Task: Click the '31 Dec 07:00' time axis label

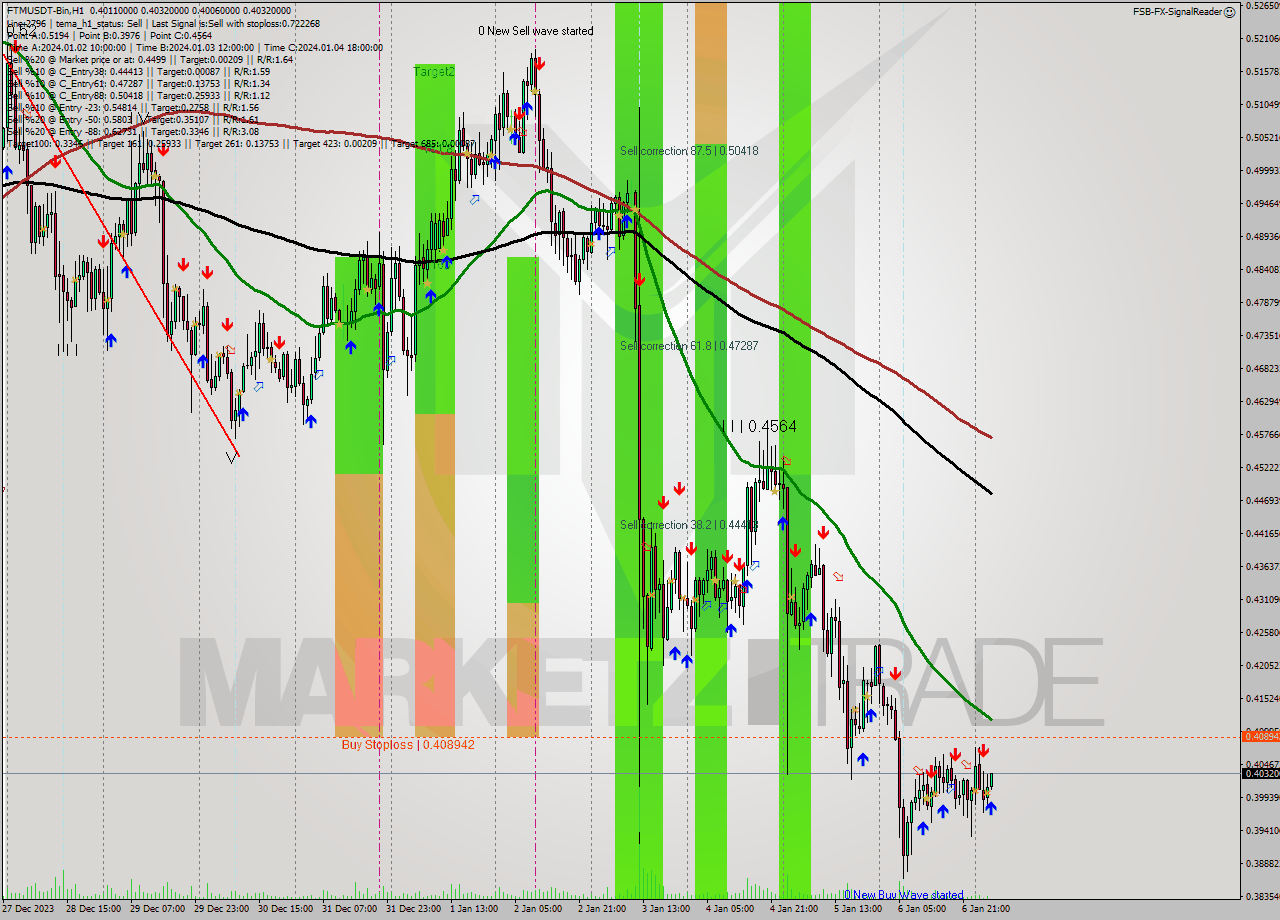Action: coord(349,909)
